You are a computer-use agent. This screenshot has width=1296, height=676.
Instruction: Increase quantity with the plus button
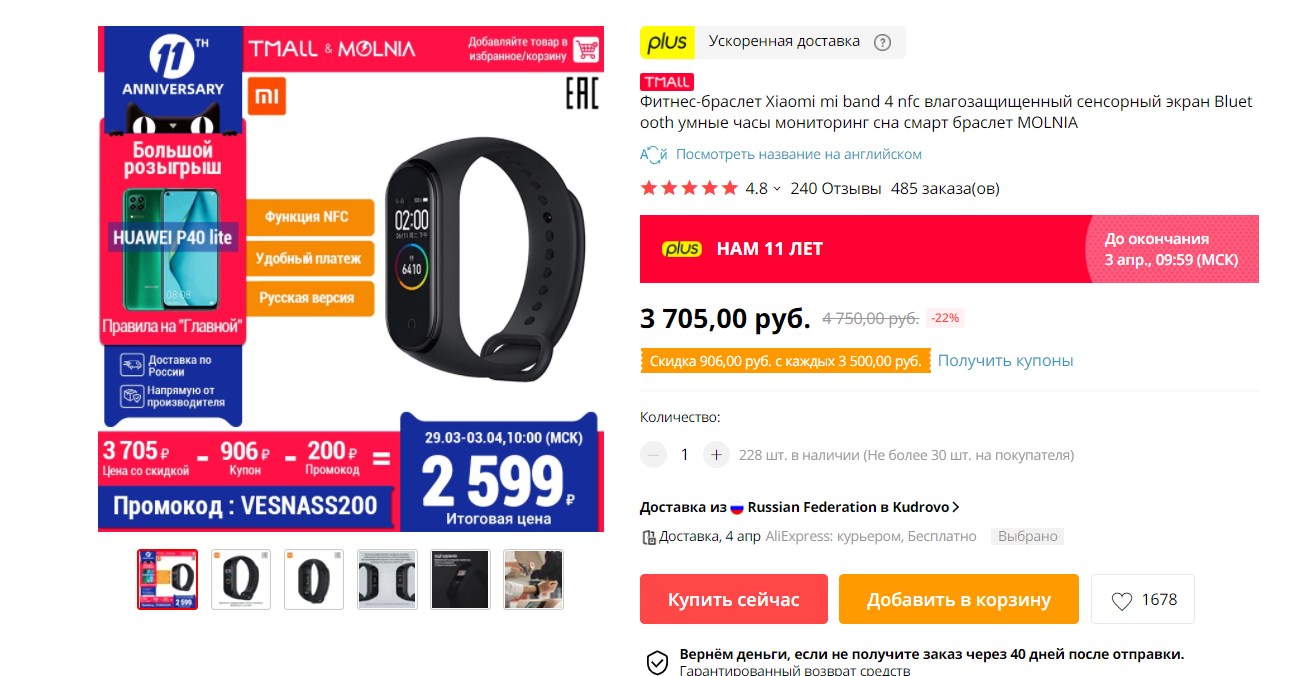point(716,455)
